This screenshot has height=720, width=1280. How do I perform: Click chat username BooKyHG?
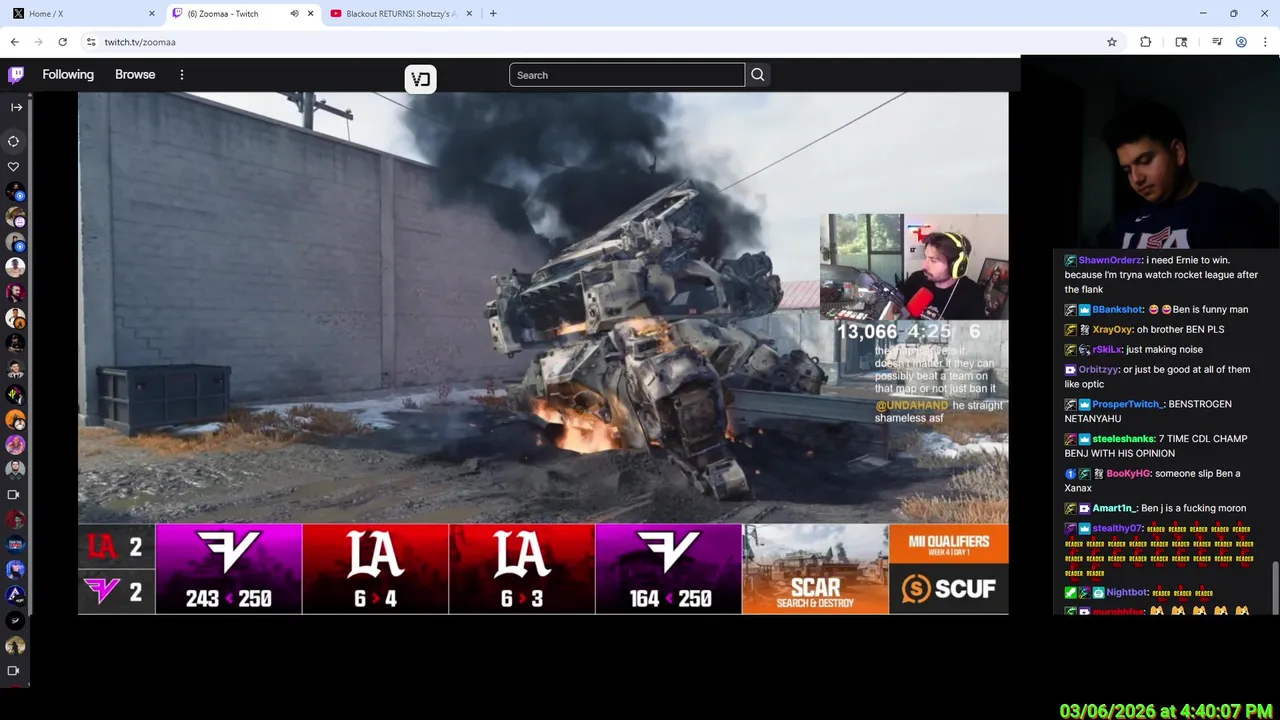1128,474
